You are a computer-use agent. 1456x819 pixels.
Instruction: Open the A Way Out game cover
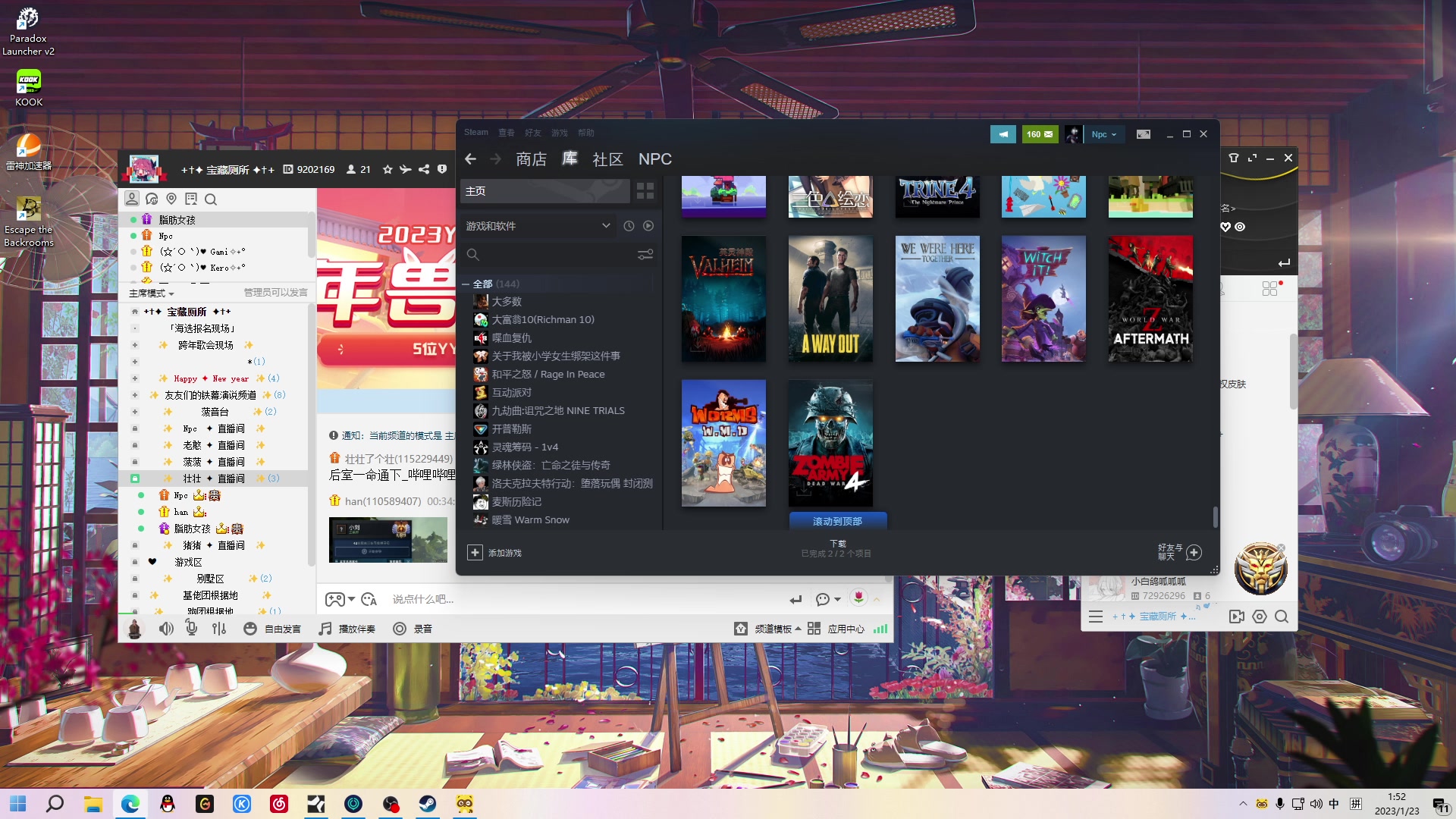pyautogui.click(x=830, y=298)
